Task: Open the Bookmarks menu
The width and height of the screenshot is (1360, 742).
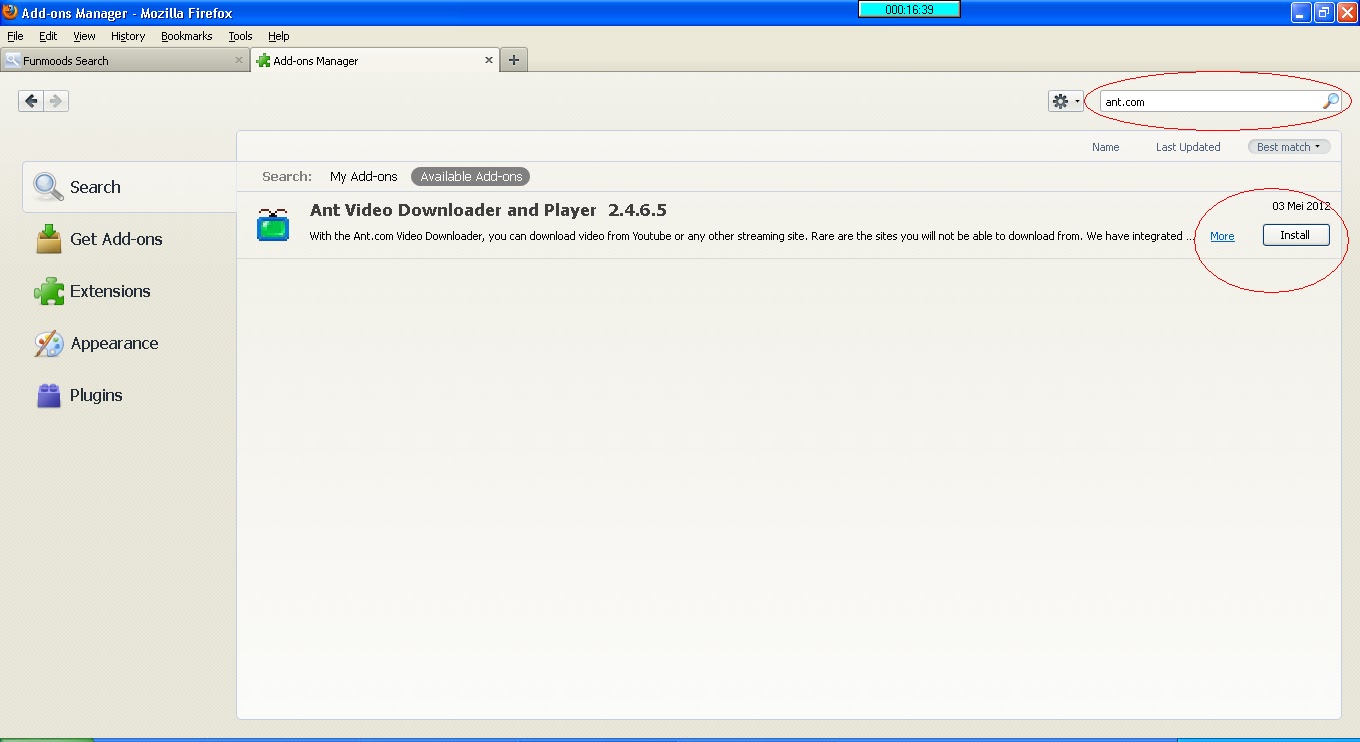Action: [187, 36]
